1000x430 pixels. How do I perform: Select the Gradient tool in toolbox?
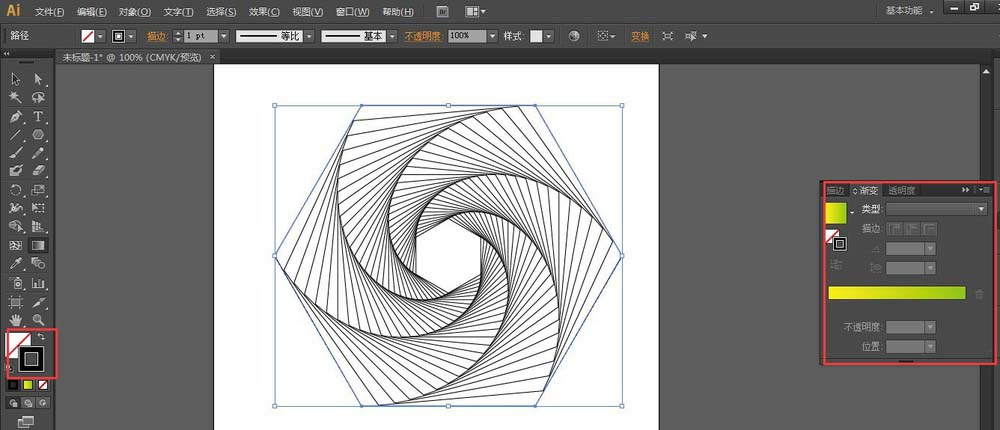coord(38,245)
